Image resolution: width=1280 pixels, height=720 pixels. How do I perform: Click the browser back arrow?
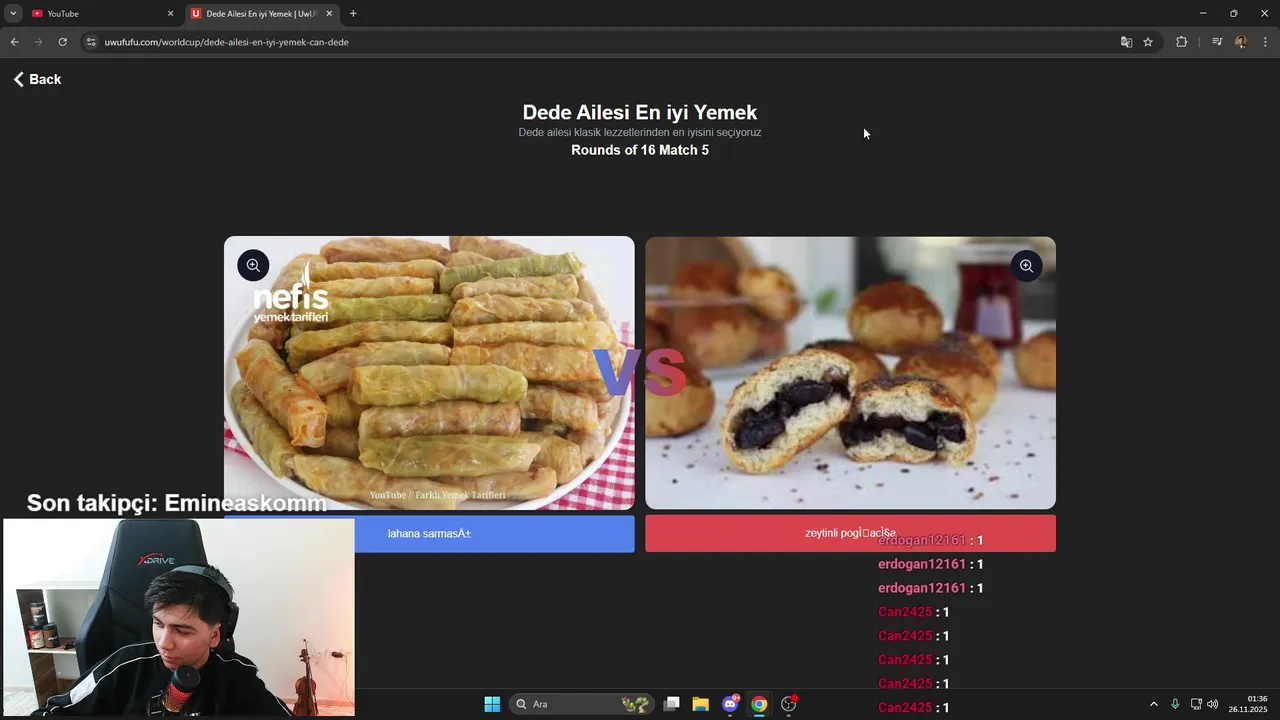tap(14, 42)
